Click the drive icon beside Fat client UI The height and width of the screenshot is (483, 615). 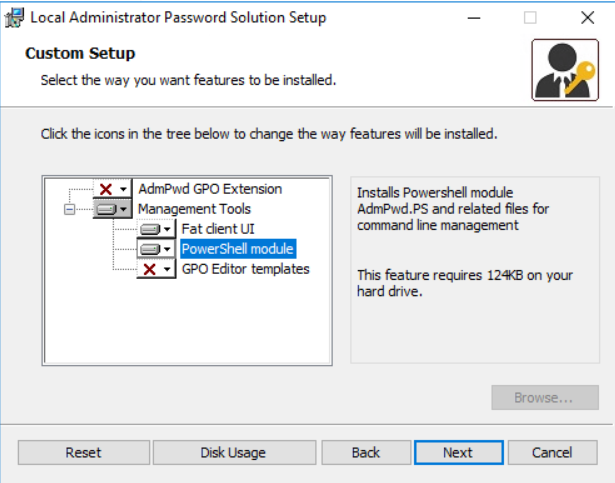point(150,229)
